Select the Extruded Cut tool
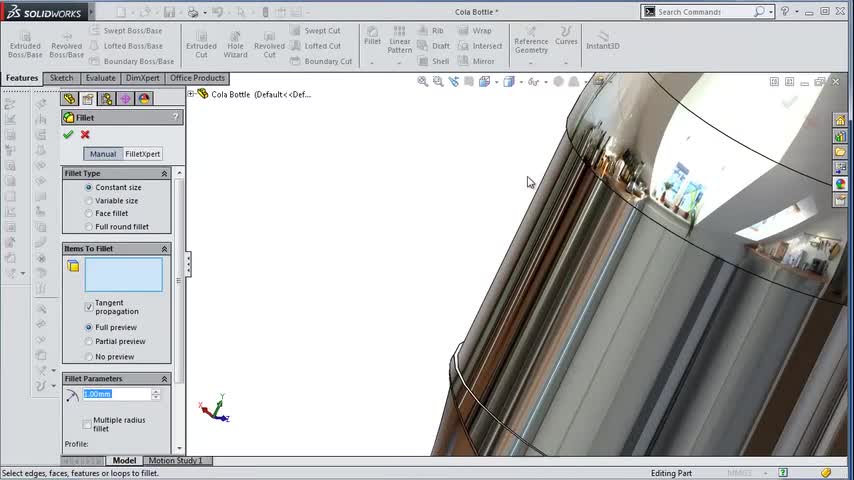This screenshot has width=854, height=480. pyautogui.click(x=201, y=45)
